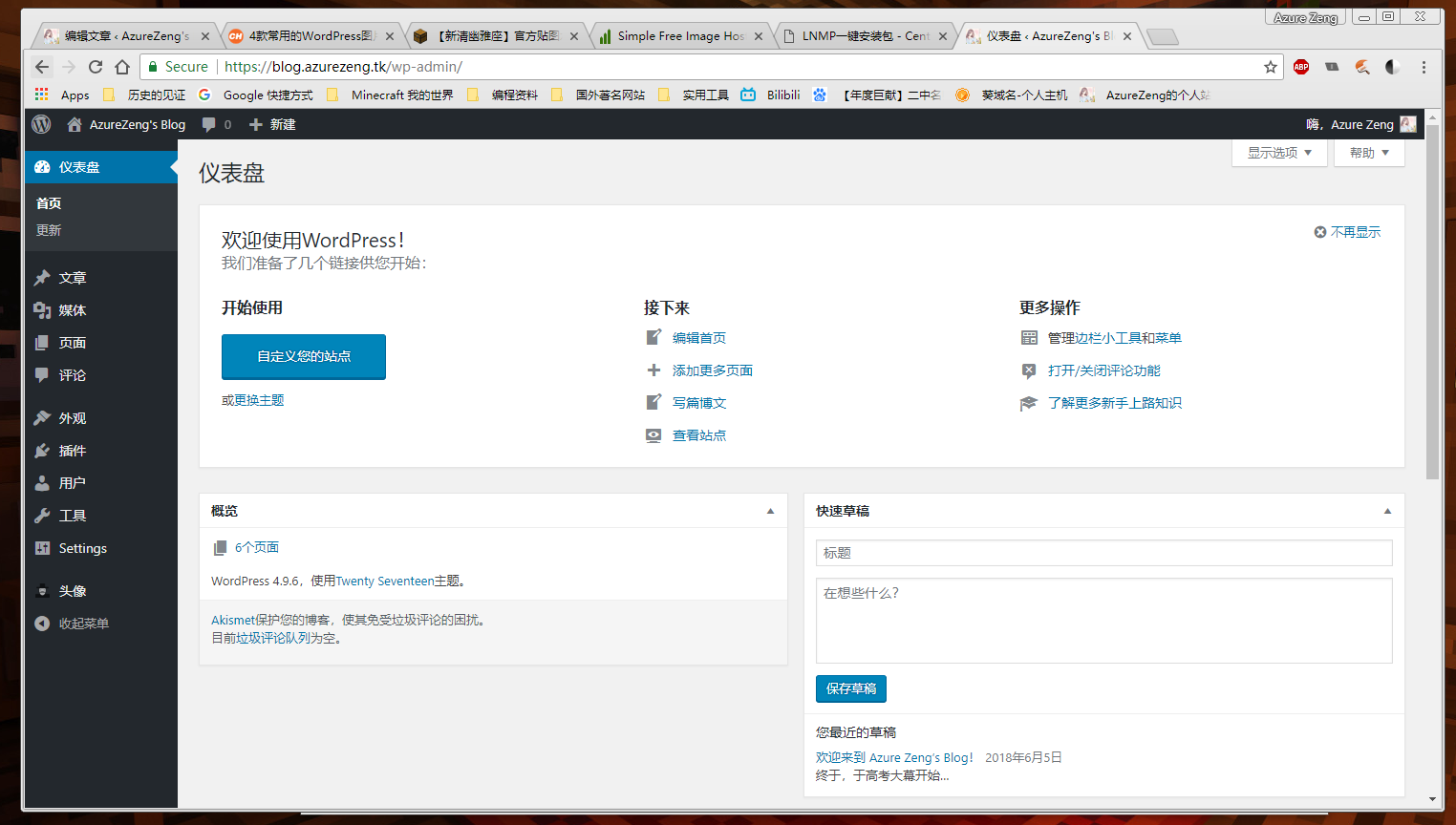Open 实用工具 bookmark folder
The image size is (1456, 825).
click(x=694, y=95)
